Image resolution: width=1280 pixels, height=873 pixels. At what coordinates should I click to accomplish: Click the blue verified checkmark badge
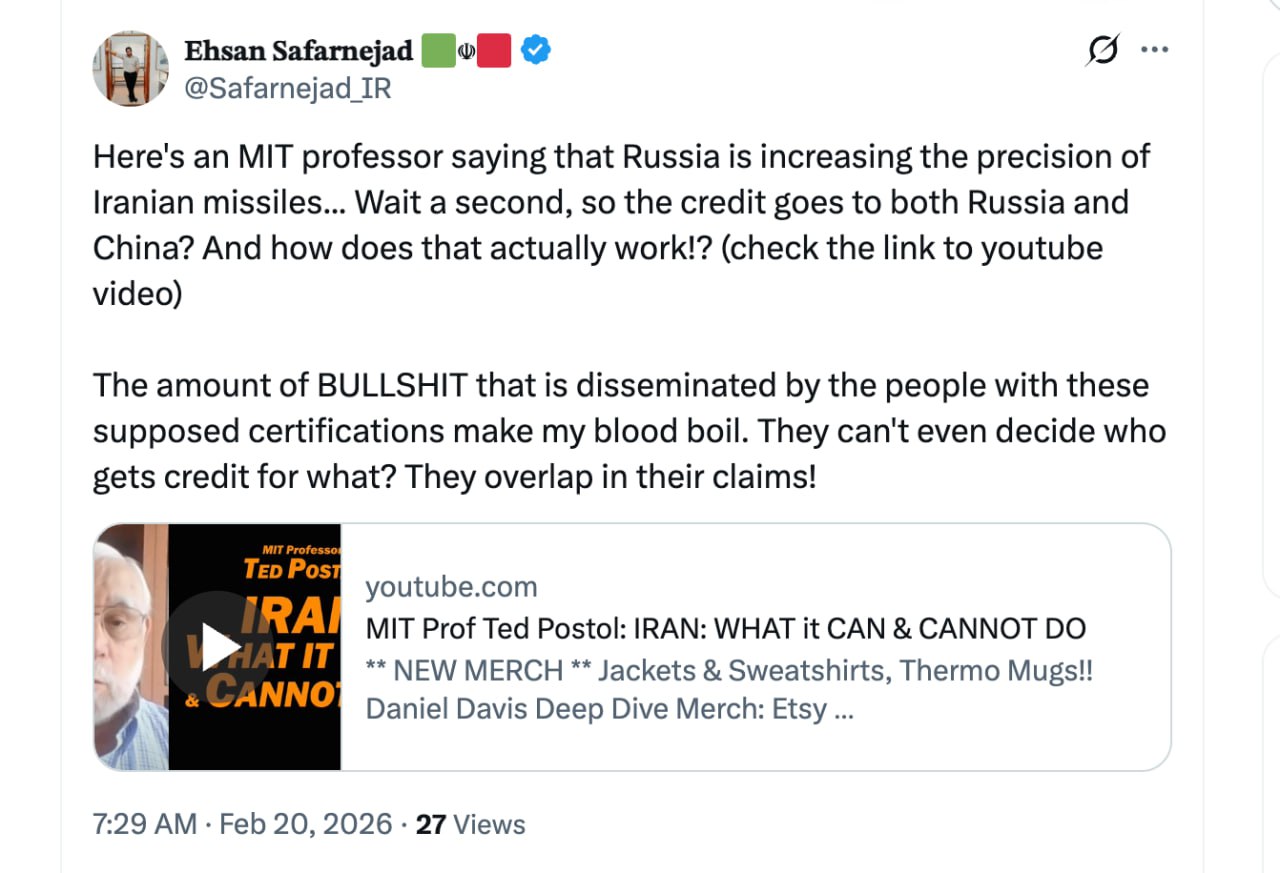click(536, 50)
